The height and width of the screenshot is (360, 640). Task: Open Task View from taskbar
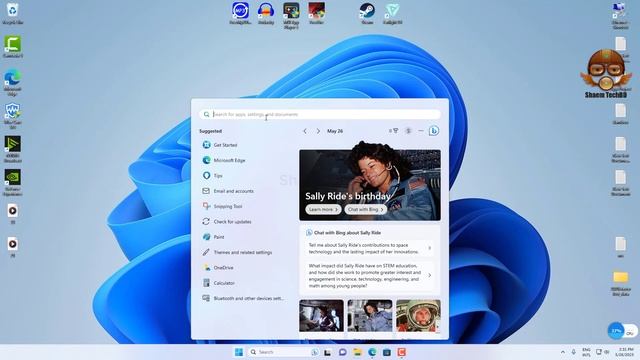(x=327, y=352)
